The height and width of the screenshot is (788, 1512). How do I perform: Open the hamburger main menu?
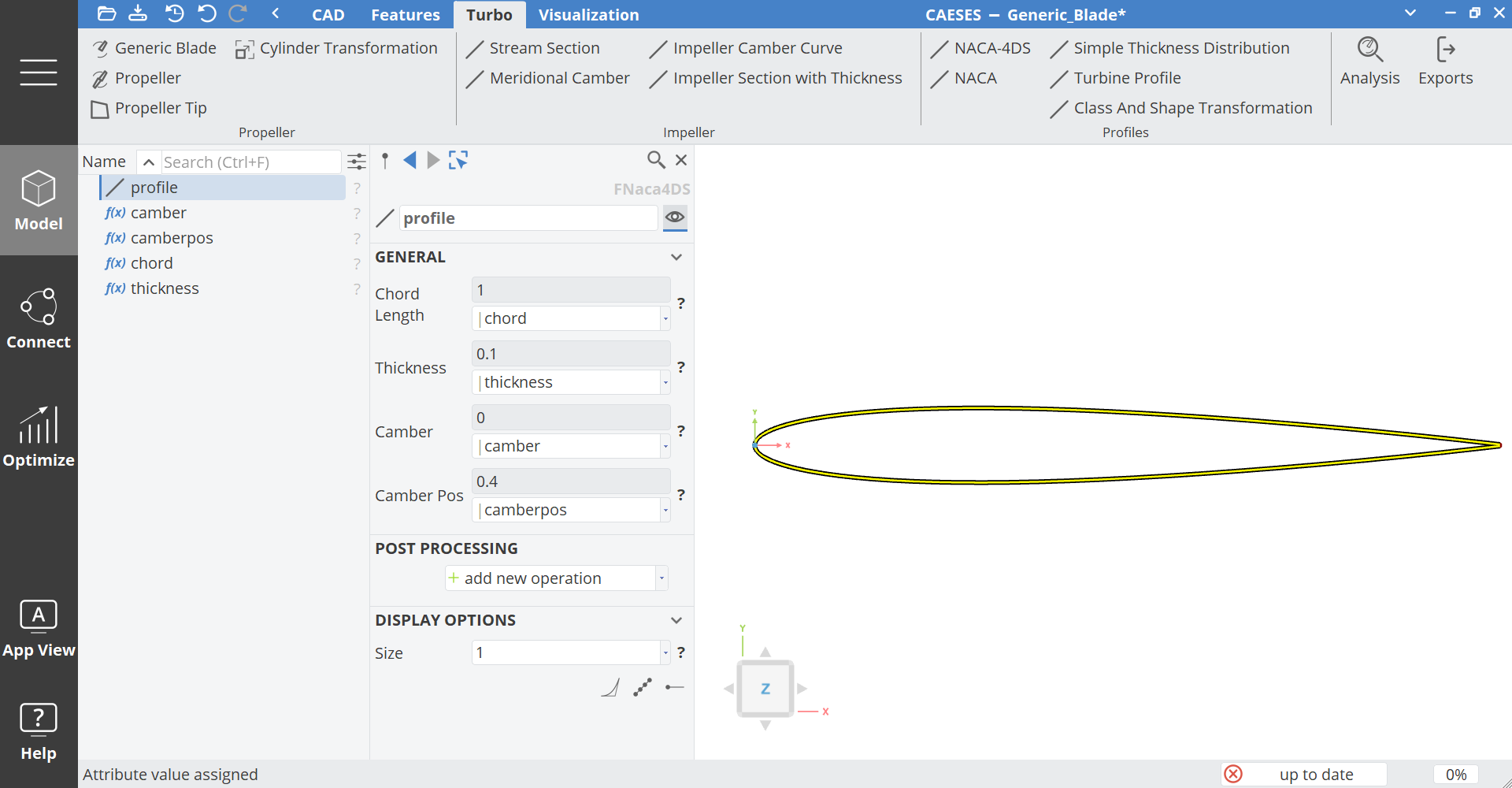coord(39,72)
